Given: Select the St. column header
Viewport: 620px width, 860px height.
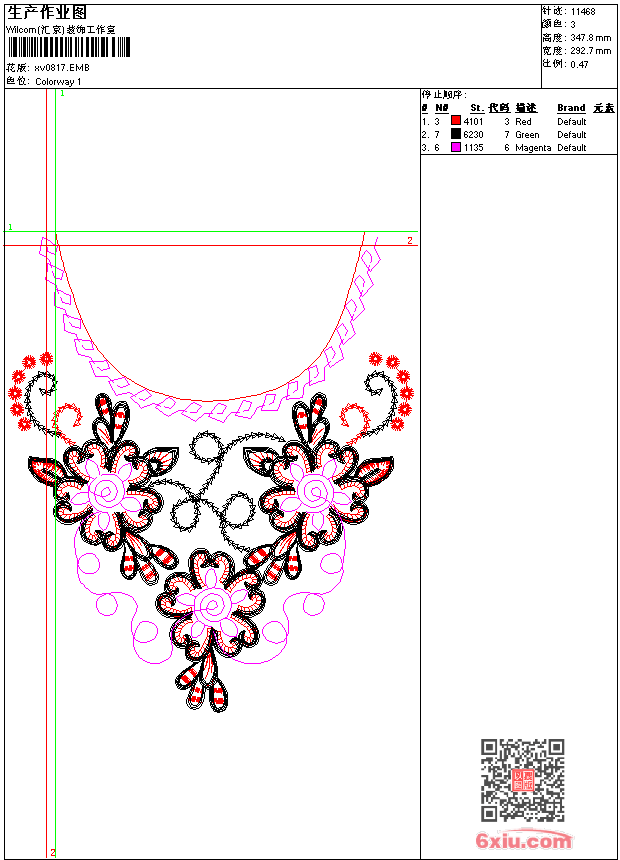Looking at the screenshot, I should coord(477,108).
